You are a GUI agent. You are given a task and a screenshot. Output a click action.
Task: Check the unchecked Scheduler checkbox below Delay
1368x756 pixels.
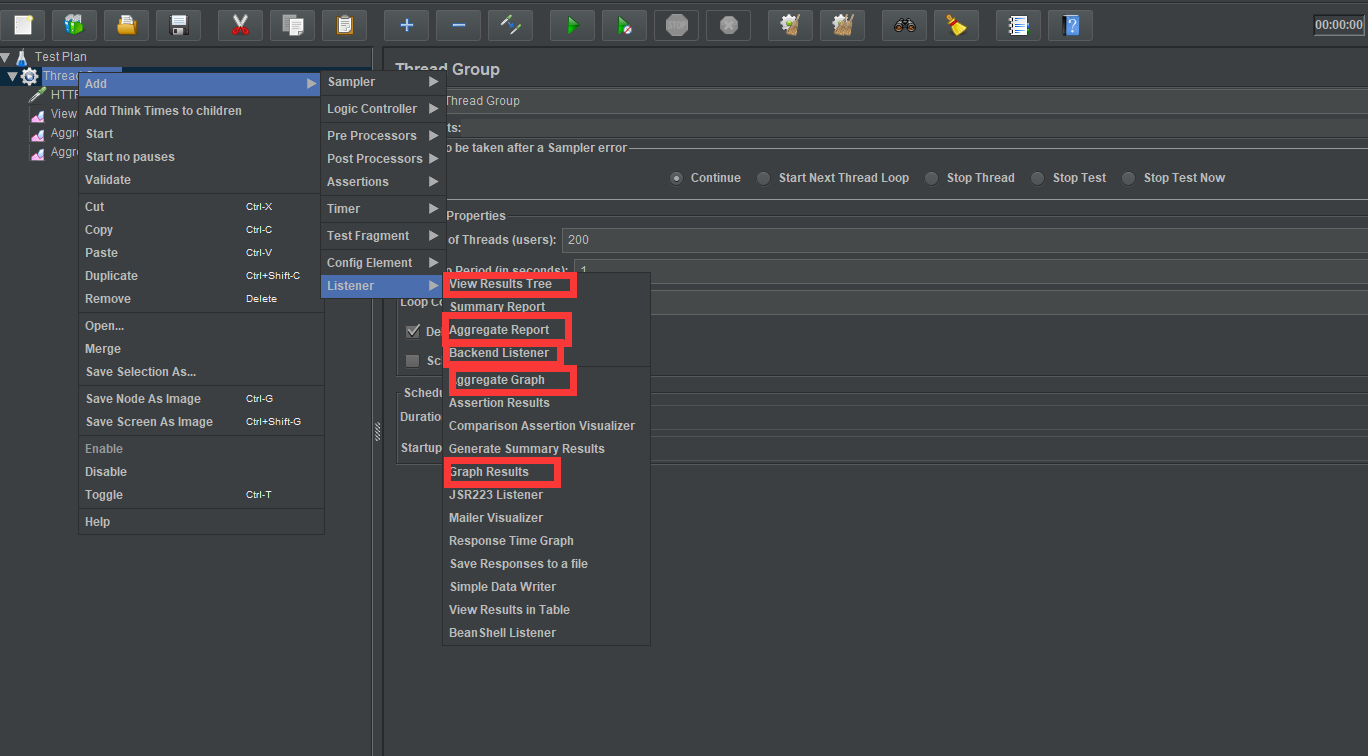tap(413, 361)
